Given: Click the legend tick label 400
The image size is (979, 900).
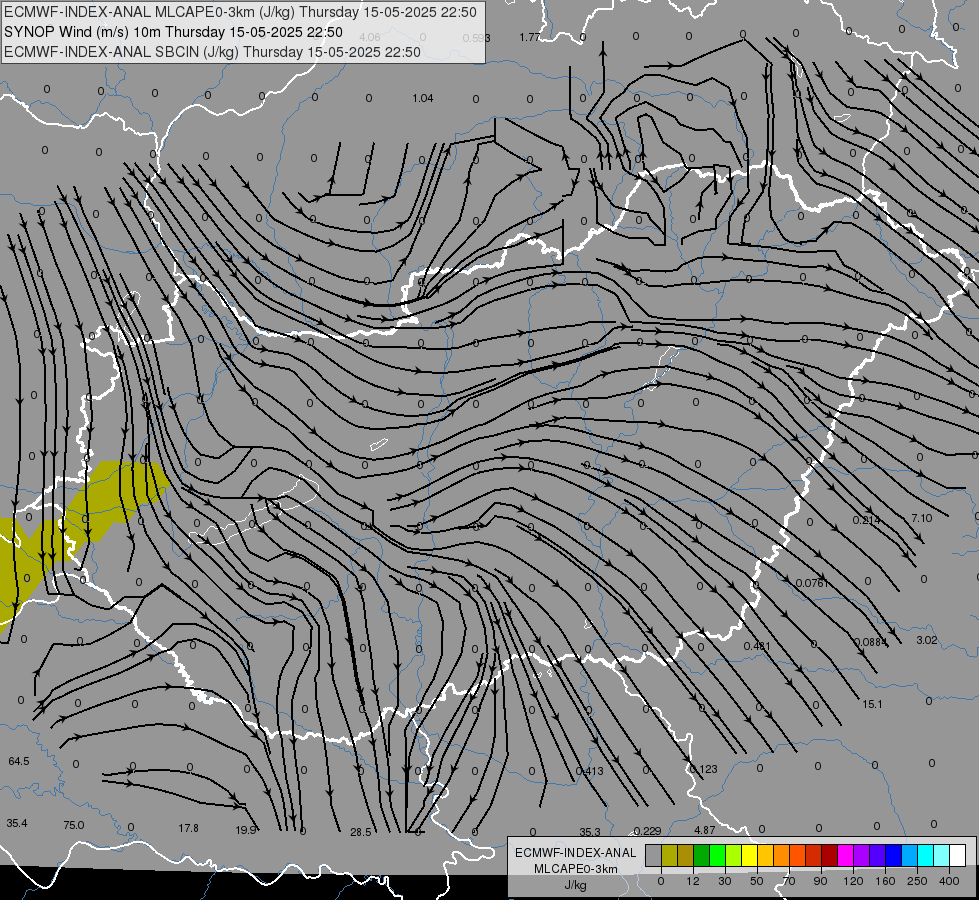Looking at the screenshot, I should [949, 881].
